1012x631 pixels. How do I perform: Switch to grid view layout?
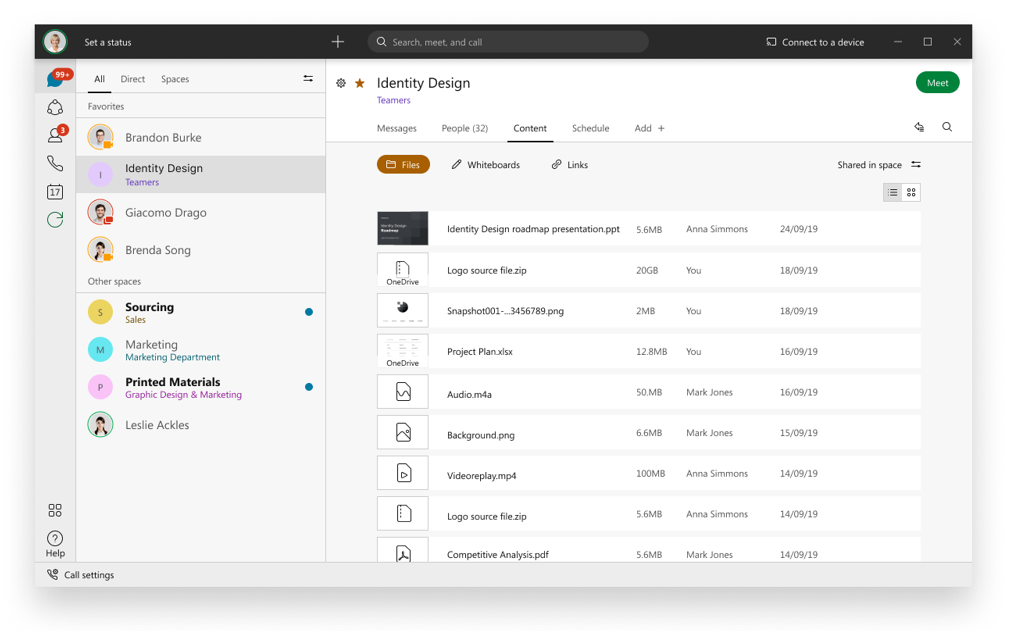911,192
